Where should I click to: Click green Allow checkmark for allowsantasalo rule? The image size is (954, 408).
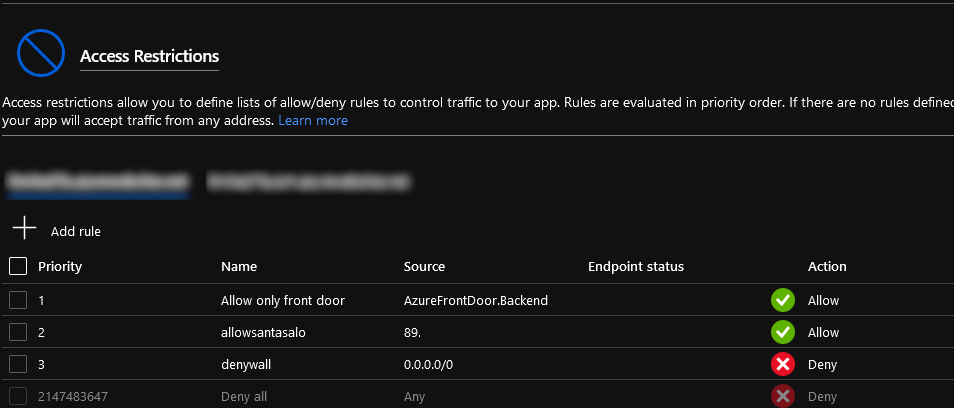(782, 332)
